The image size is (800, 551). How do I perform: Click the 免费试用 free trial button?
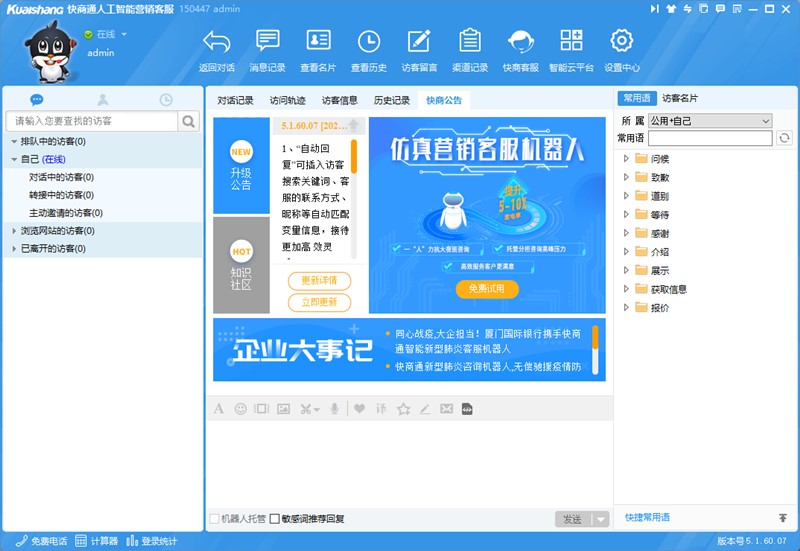[487, 289]
